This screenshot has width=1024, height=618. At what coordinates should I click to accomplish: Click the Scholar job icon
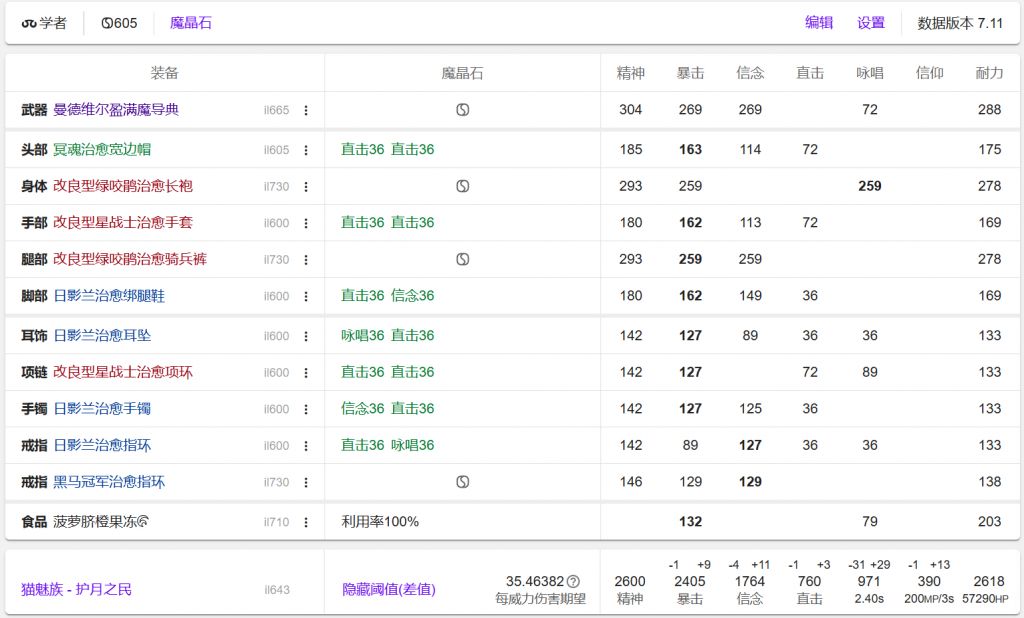(29, 22)
